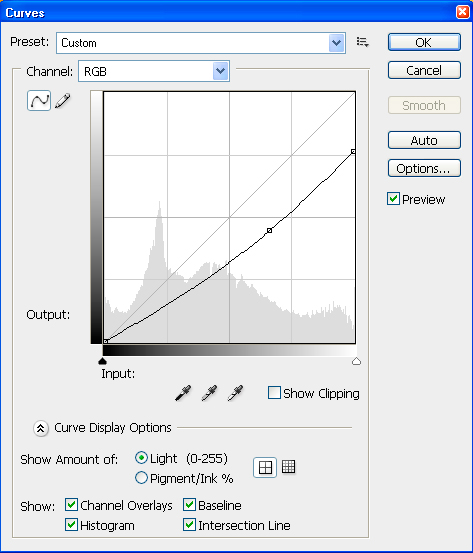The width and height of the screenshot is (473, 553).
Task: Pick the white point eyedropper
Action: [x=235, y=393]
